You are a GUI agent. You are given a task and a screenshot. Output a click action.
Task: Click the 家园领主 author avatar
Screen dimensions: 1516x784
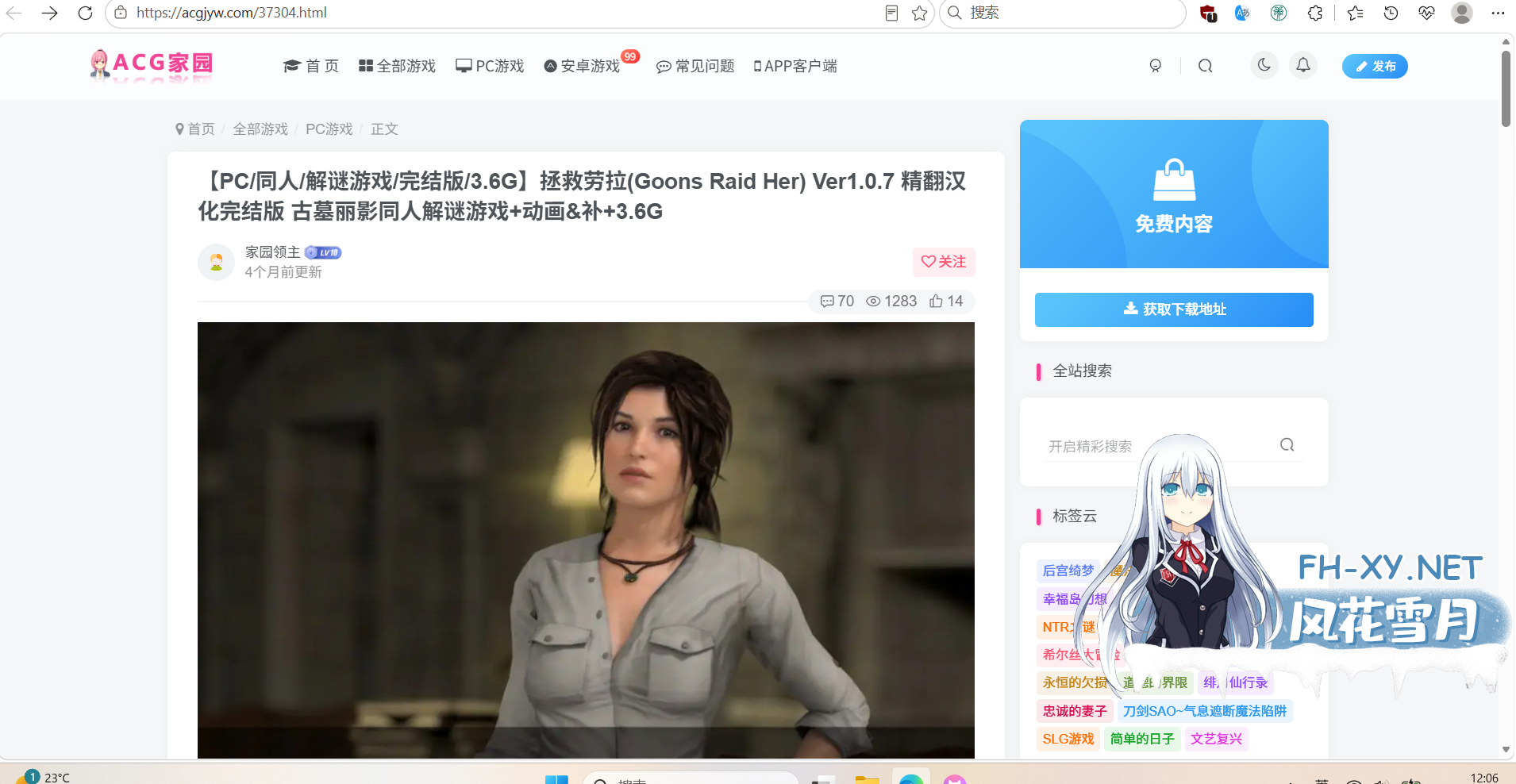[216, 262]
